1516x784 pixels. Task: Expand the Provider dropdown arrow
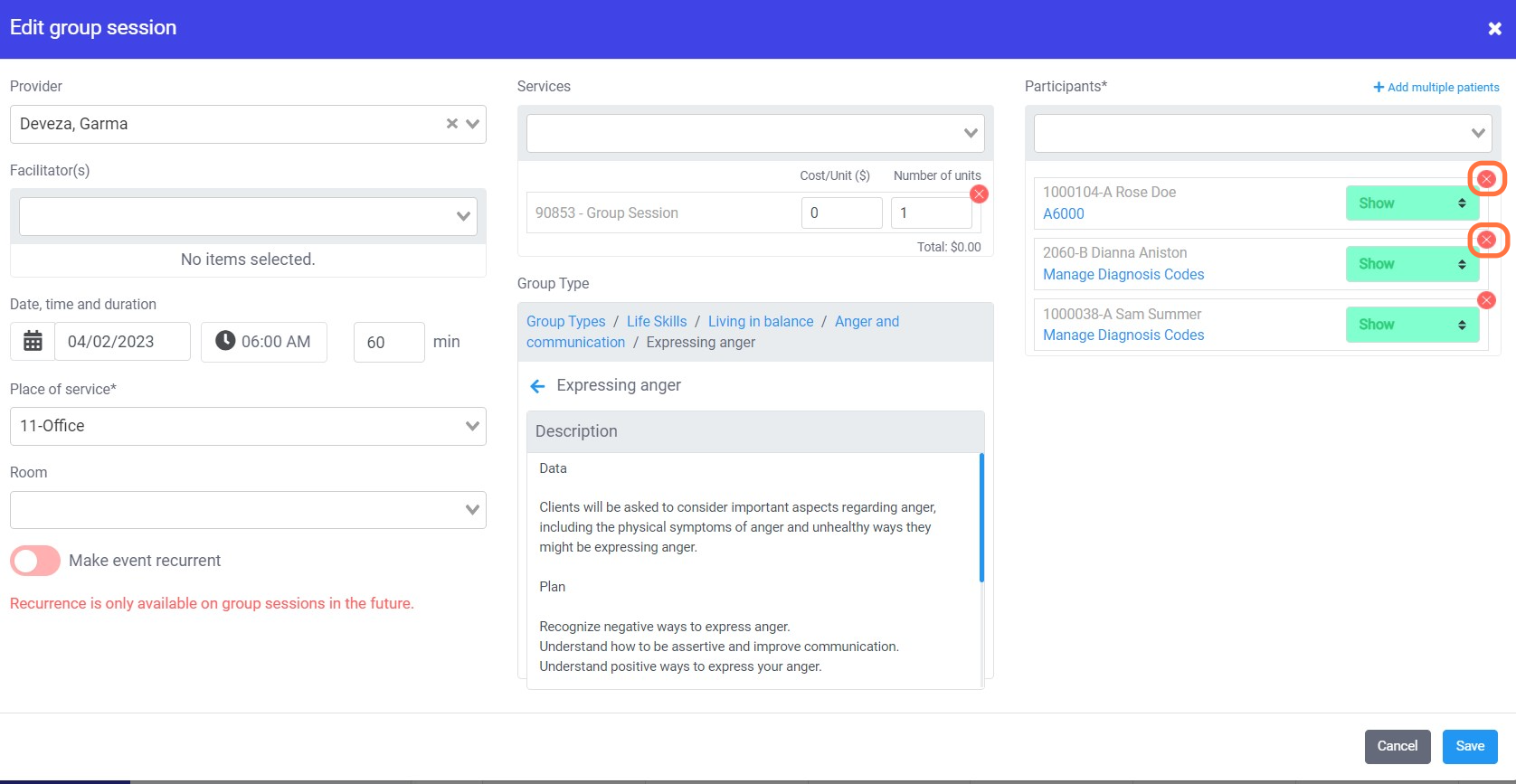point(472,124)
